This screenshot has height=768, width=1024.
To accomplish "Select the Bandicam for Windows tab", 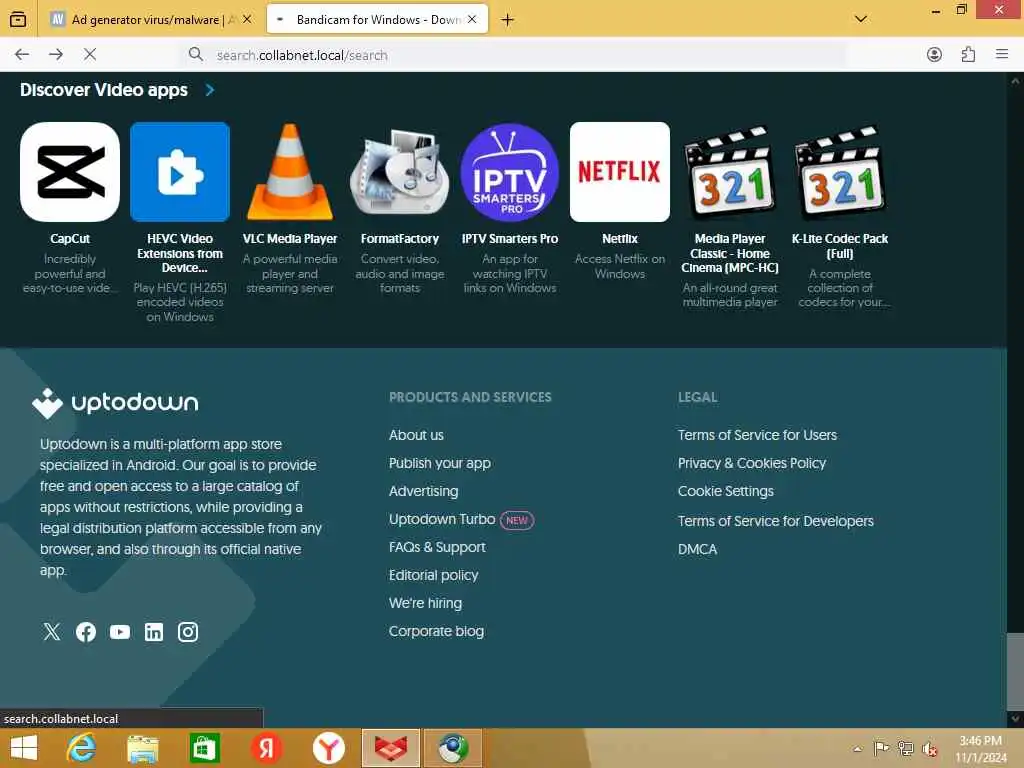I will [377, 20].
